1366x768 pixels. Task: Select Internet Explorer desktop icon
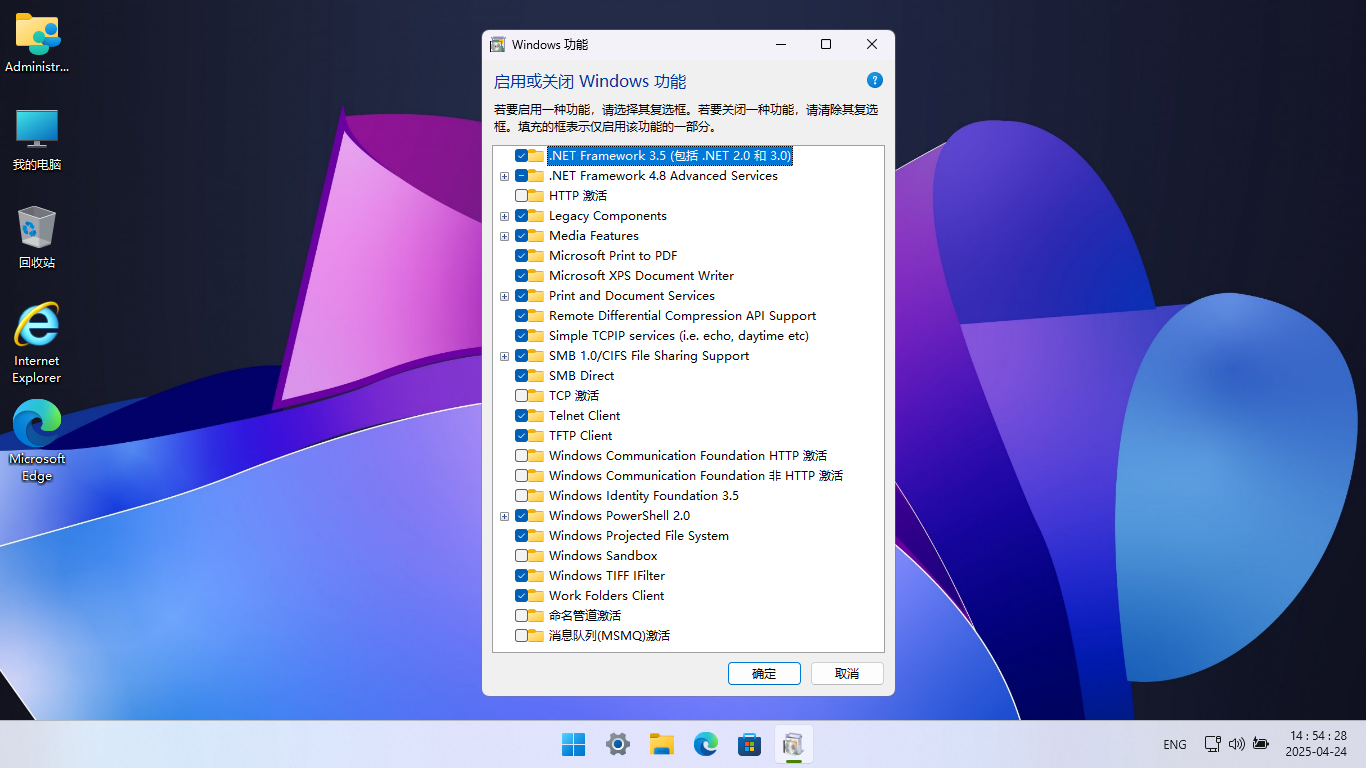tap(37, 343)
